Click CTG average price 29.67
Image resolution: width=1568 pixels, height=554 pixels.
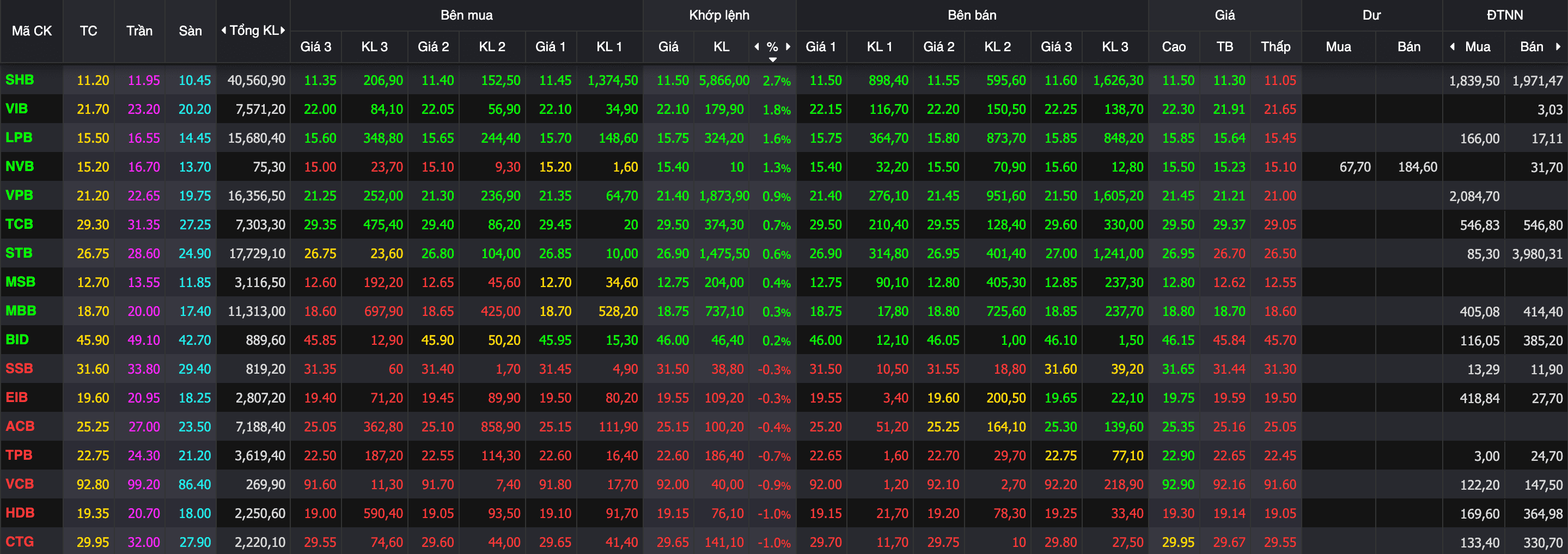(x=1229, y=542)
